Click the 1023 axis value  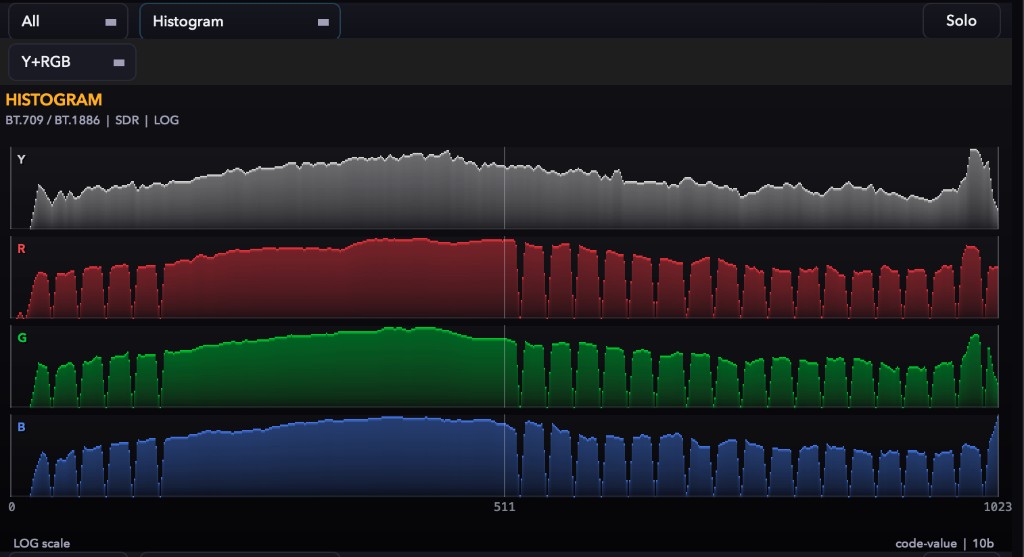(x=997, y=507)
